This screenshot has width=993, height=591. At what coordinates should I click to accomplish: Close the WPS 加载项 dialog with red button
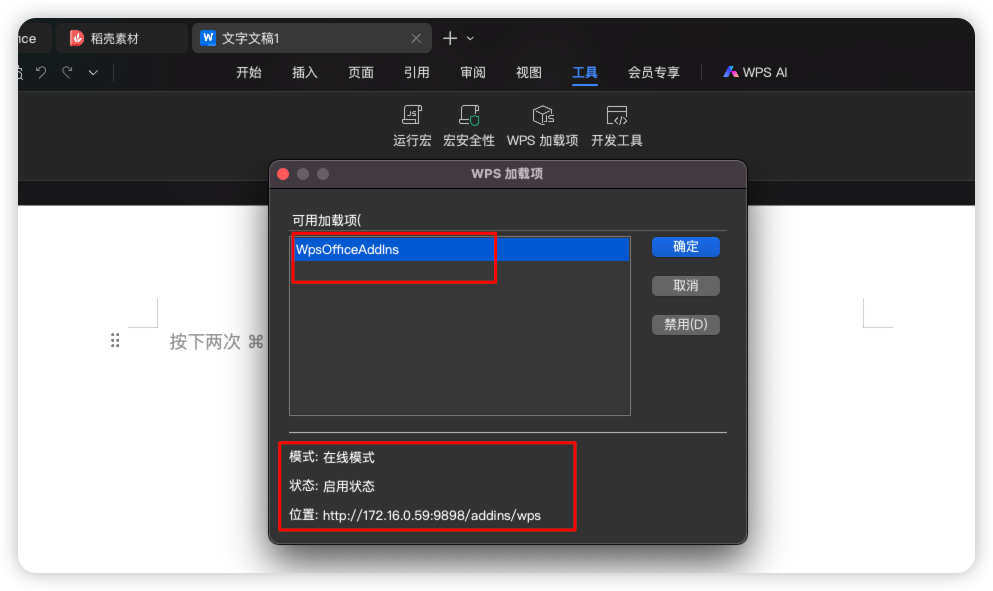point(283,174)
